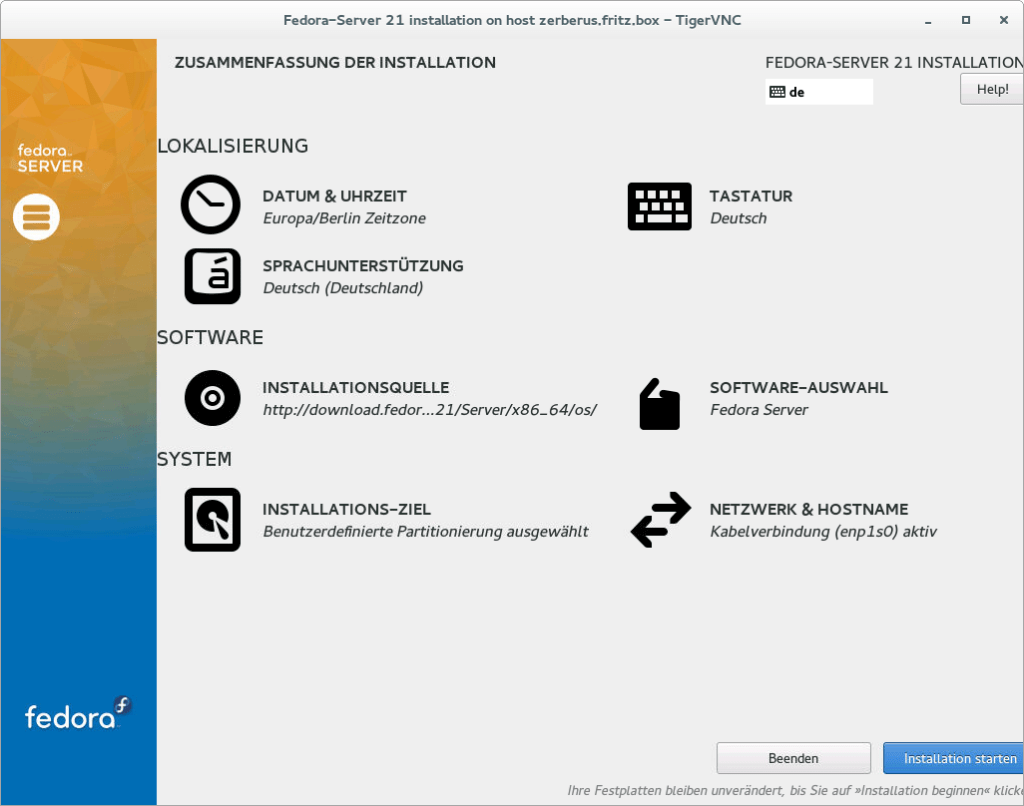
Task: Open the Help! button
Action: (991, 89)
